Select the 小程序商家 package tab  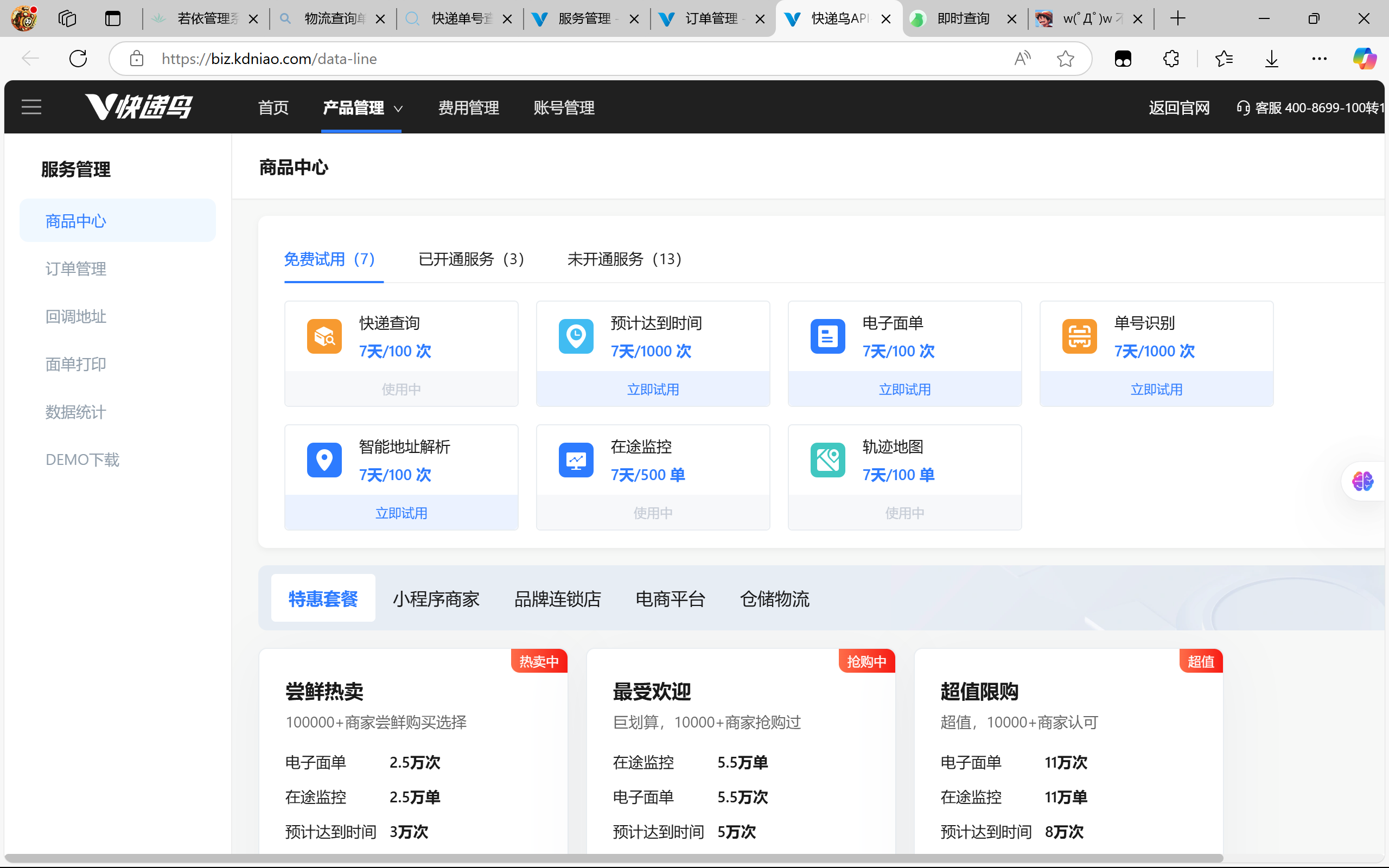[436, 599]
